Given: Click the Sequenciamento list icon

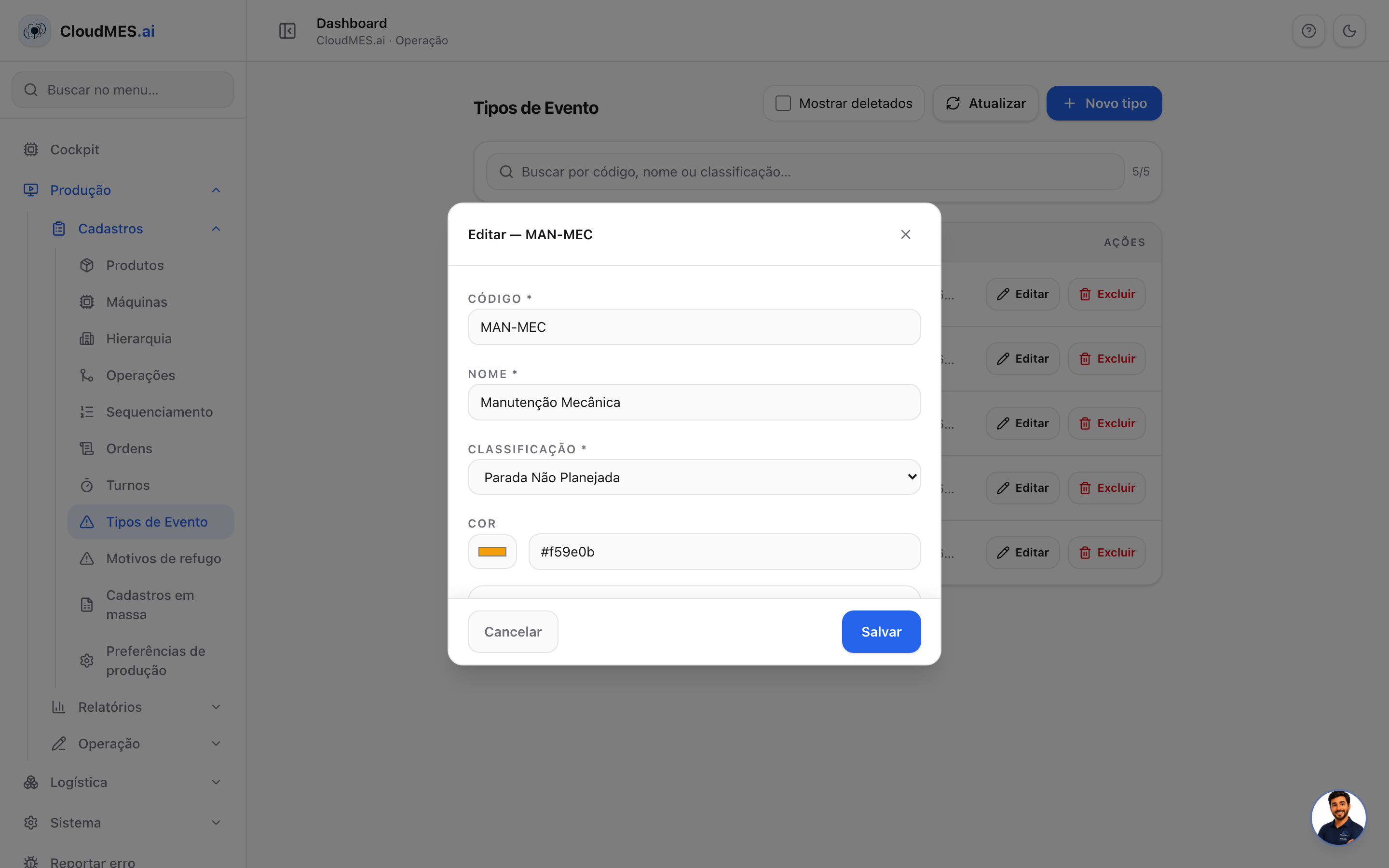Looking at the screenshot, I should pos(87,412).
